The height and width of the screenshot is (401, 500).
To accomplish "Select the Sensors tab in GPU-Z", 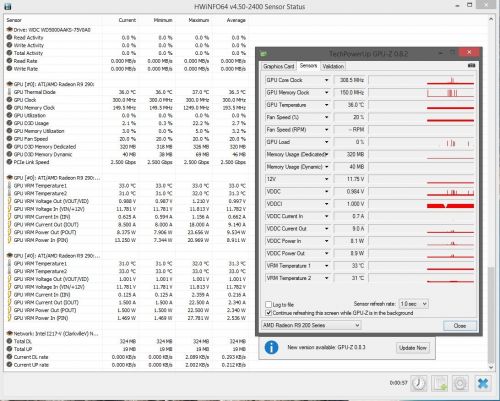I will (x=308, y=66).
